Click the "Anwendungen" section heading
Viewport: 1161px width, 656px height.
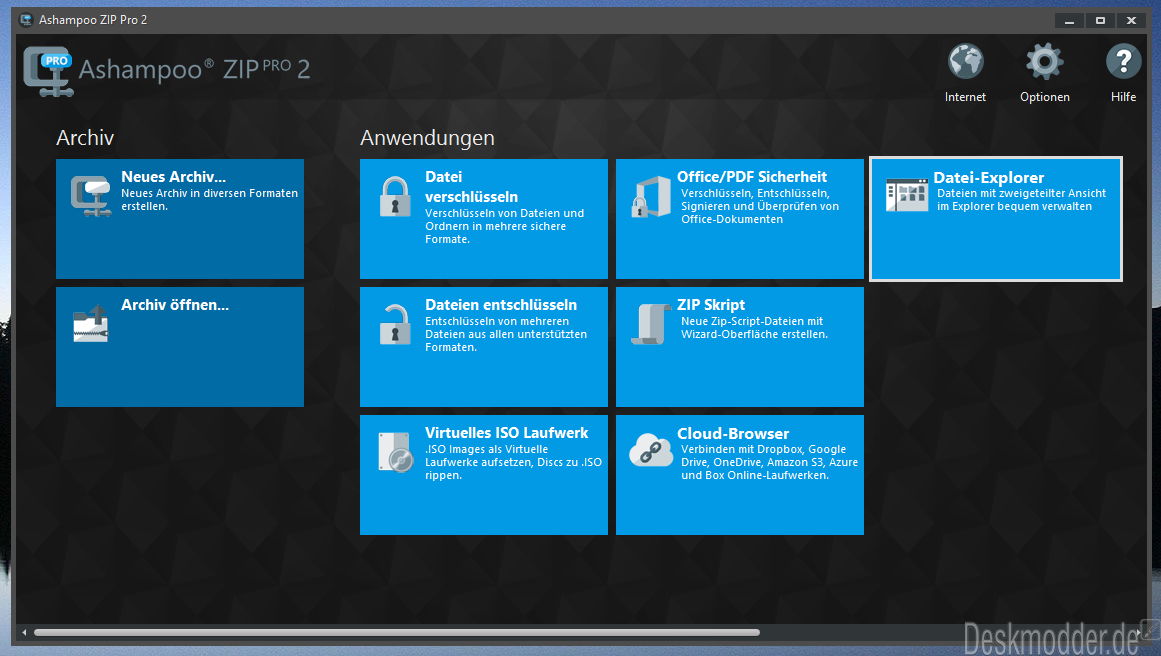click(x=427, y=138)
